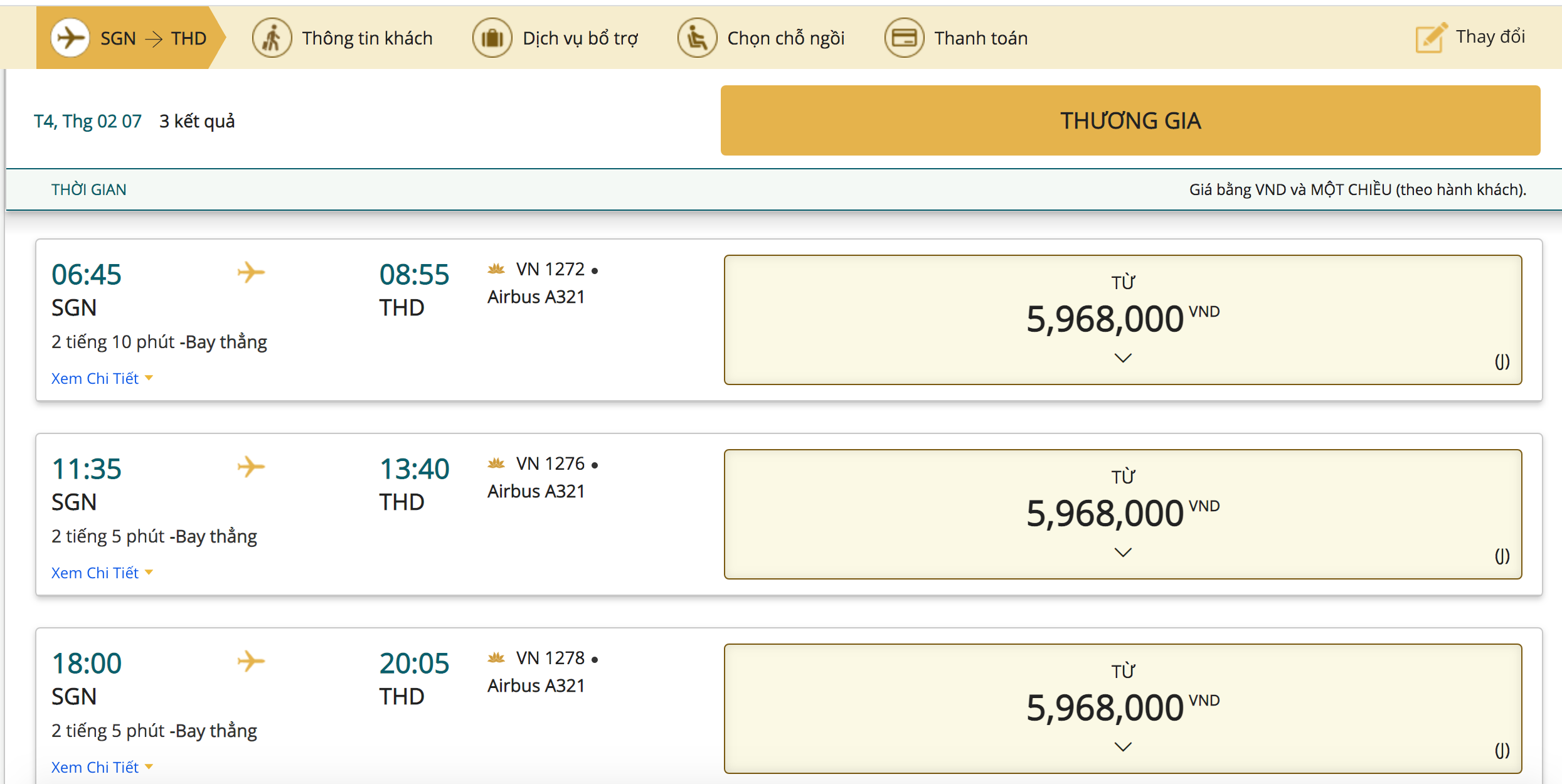Click the lotus logo next to VN 1272
Image resolution: width=1562 pixels, height=784 pixels.
496,269
